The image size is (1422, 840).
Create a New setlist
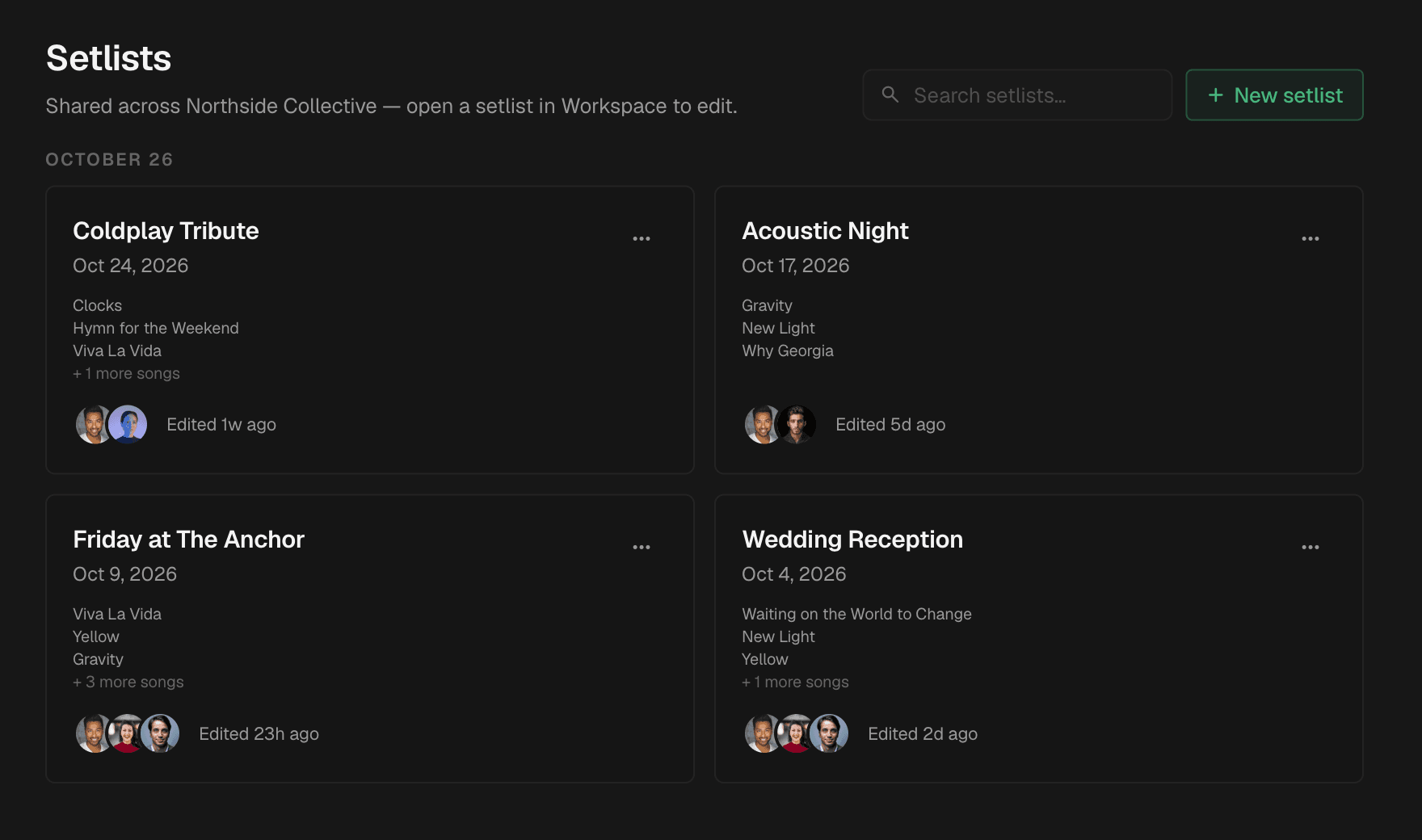[1274, 94]
